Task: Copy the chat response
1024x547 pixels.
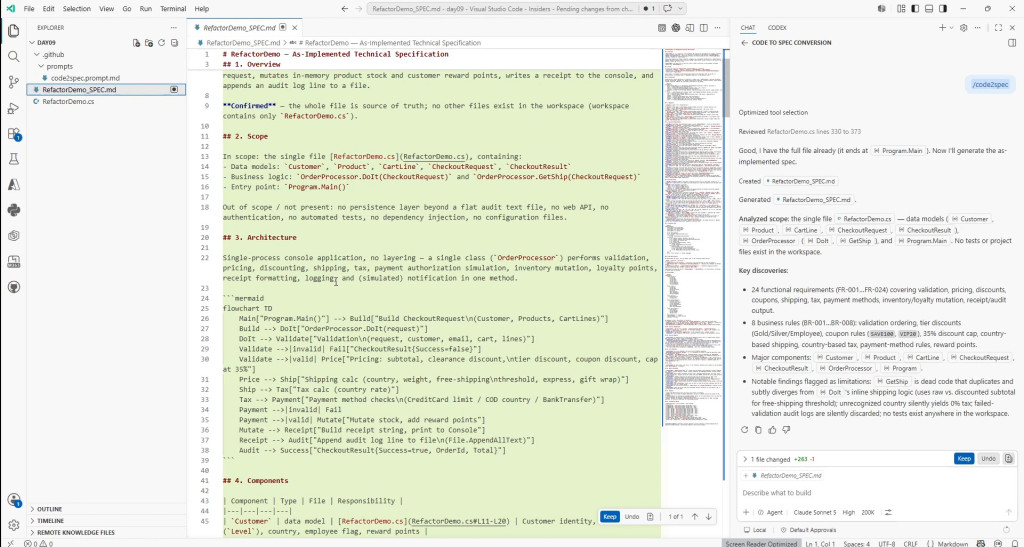Action: pos(758,430)
